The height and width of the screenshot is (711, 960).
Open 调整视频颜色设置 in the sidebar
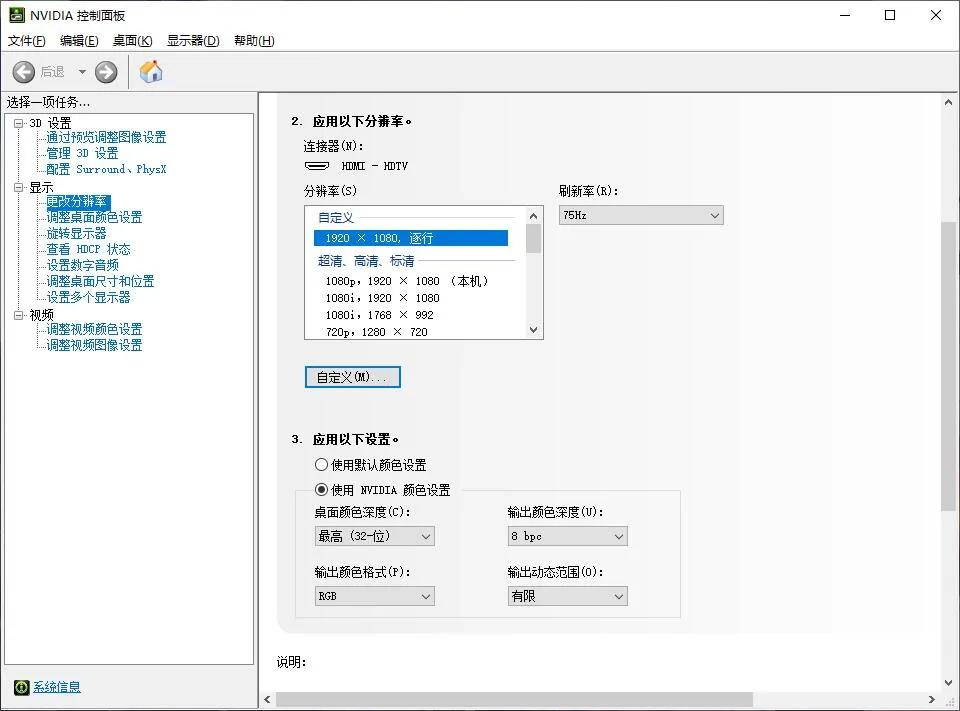click(94, 329)
